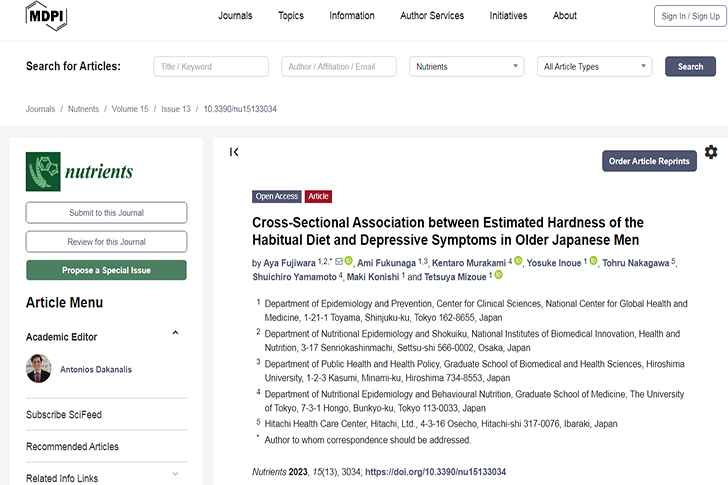Click the Open Access label
Image resolution: width=728 pixels, height=485 pixels.
(x=277, y=196)
